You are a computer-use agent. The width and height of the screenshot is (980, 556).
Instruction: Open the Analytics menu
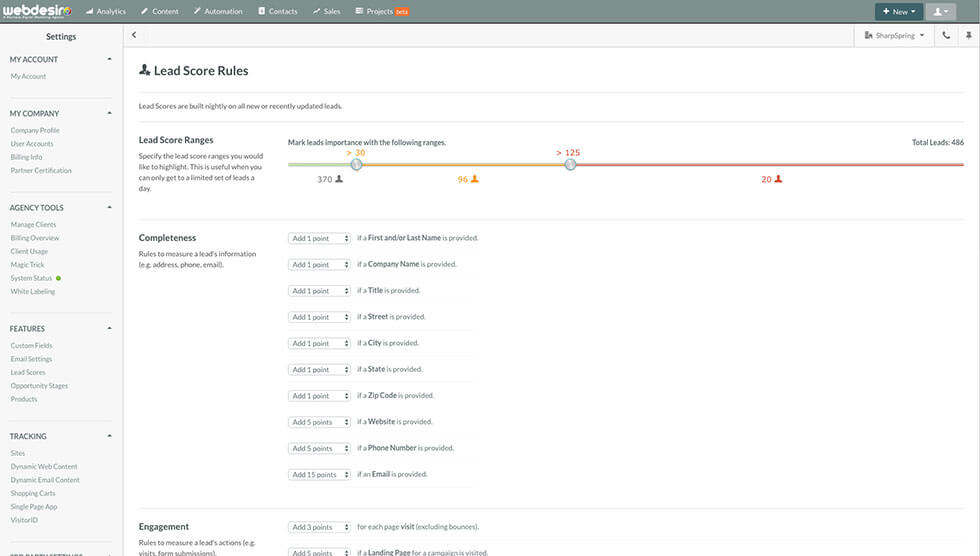106,11
